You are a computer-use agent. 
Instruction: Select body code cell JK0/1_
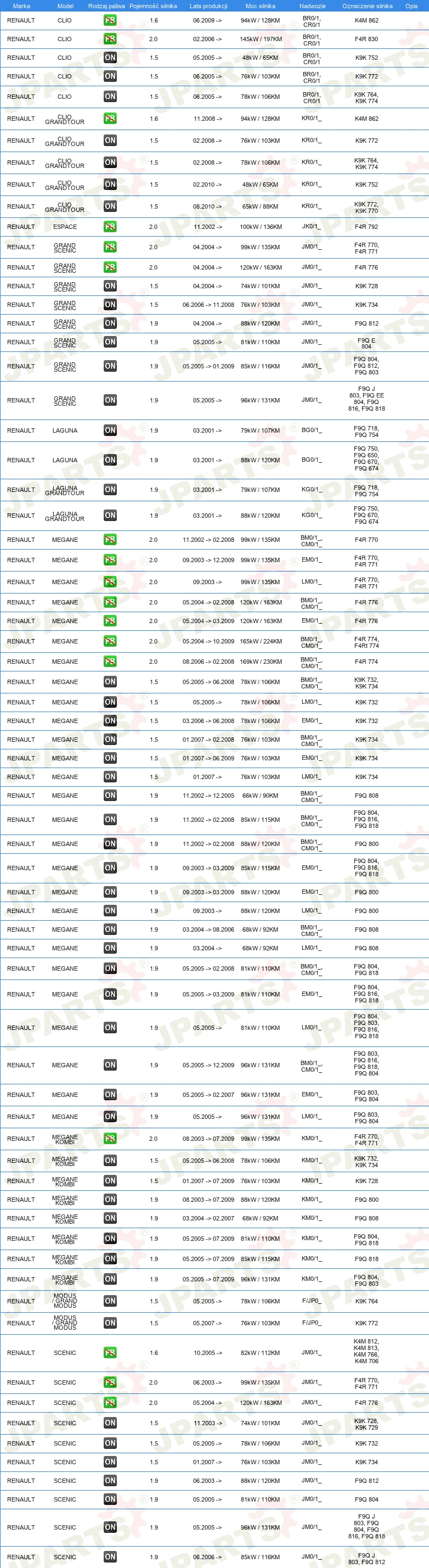311,226
